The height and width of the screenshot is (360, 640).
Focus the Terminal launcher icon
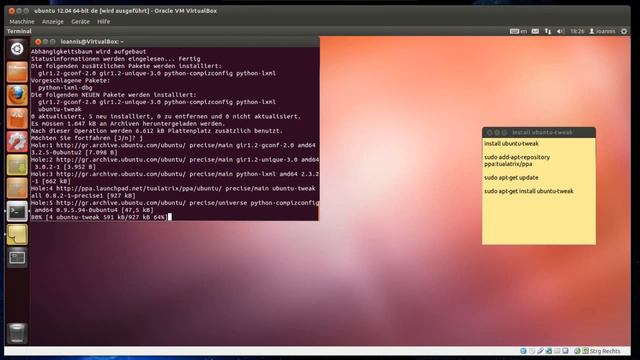click(17, 211)
